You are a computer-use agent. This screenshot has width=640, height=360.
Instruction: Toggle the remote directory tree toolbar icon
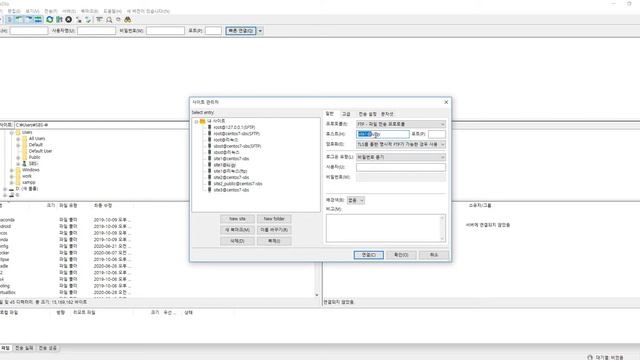[29, 20]
